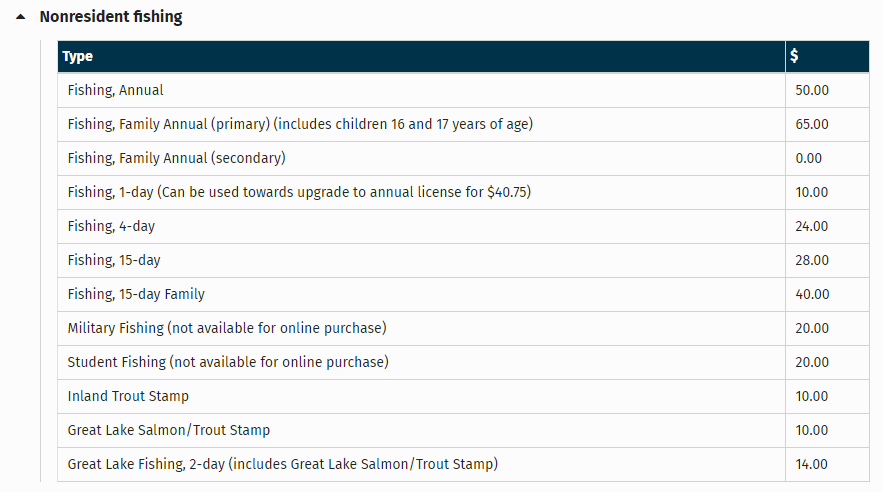Click the $ column header
The height and width of the screenshot is (492, 882).
(x=794, y=57)
